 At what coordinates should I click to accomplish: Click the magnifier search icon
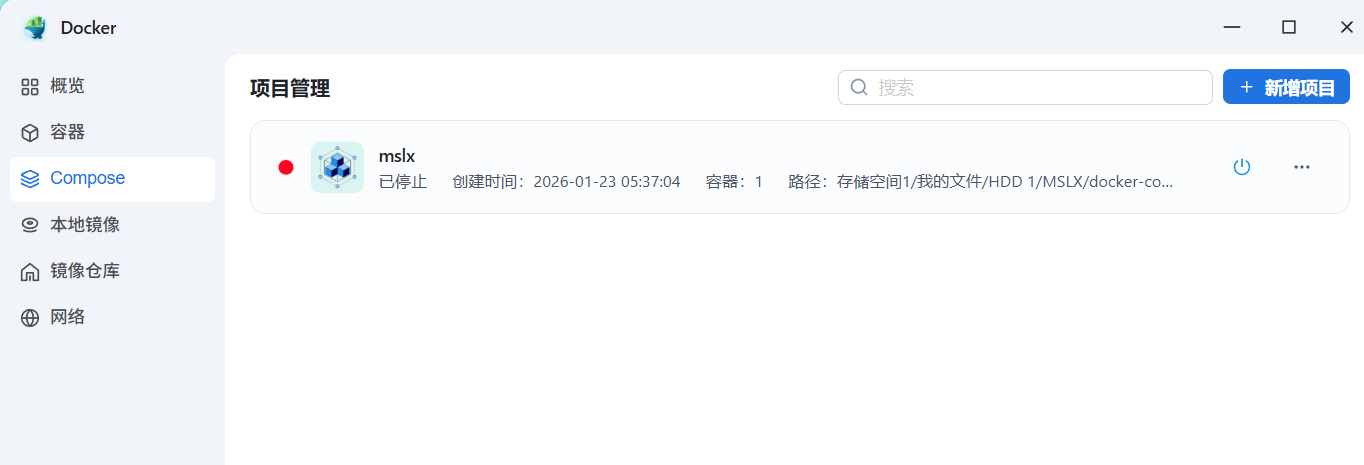859,87
